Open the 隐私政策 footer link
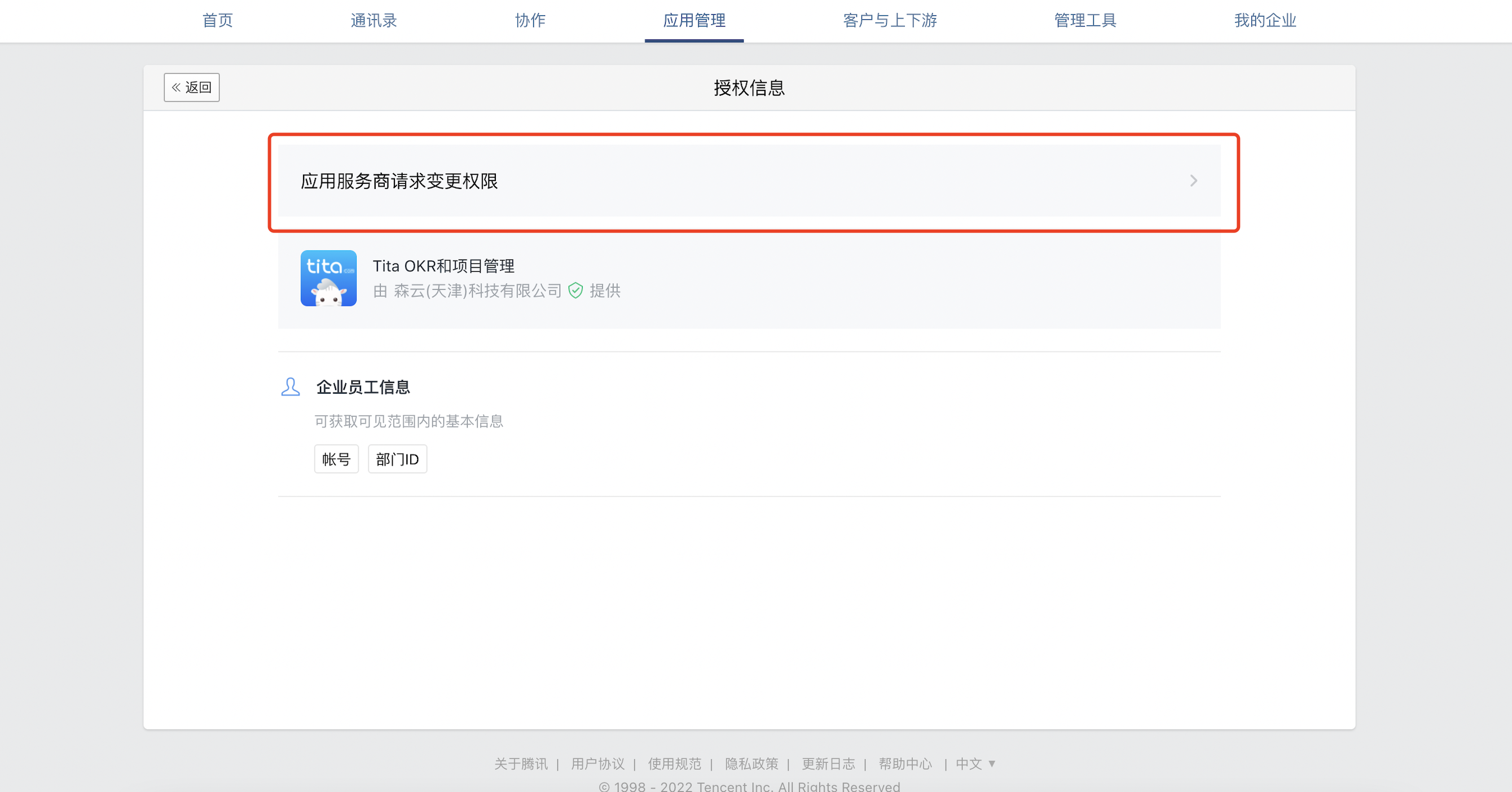The height and width of the screenshot is (792, 1512). click(751, 764)
